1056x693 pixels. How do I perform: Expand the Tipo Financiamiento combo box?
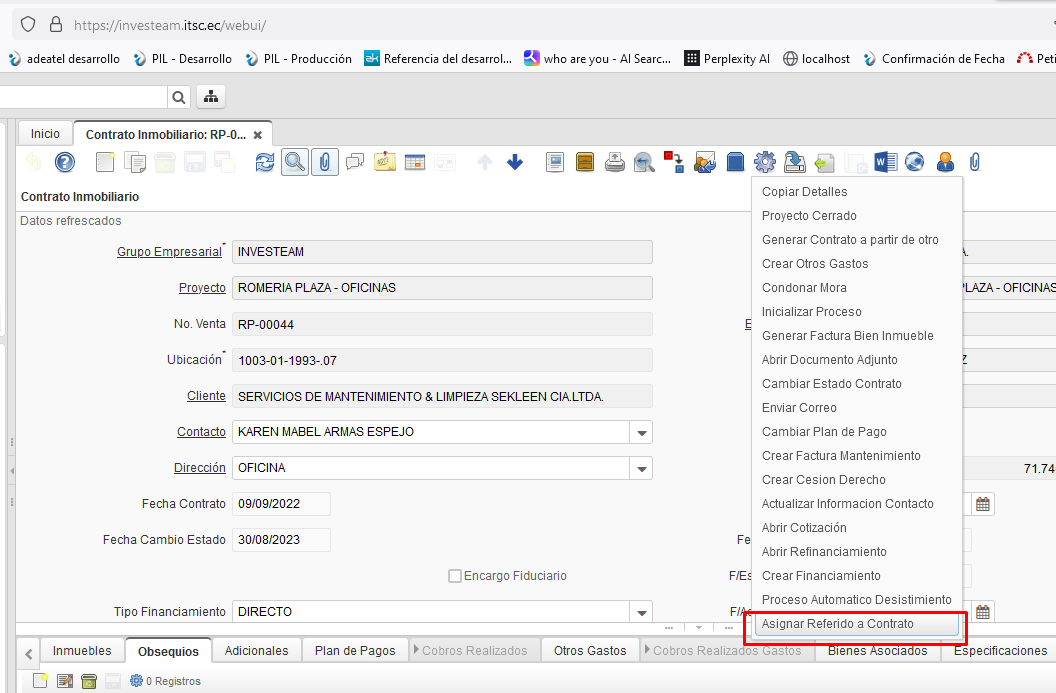(x=640, y=612)
